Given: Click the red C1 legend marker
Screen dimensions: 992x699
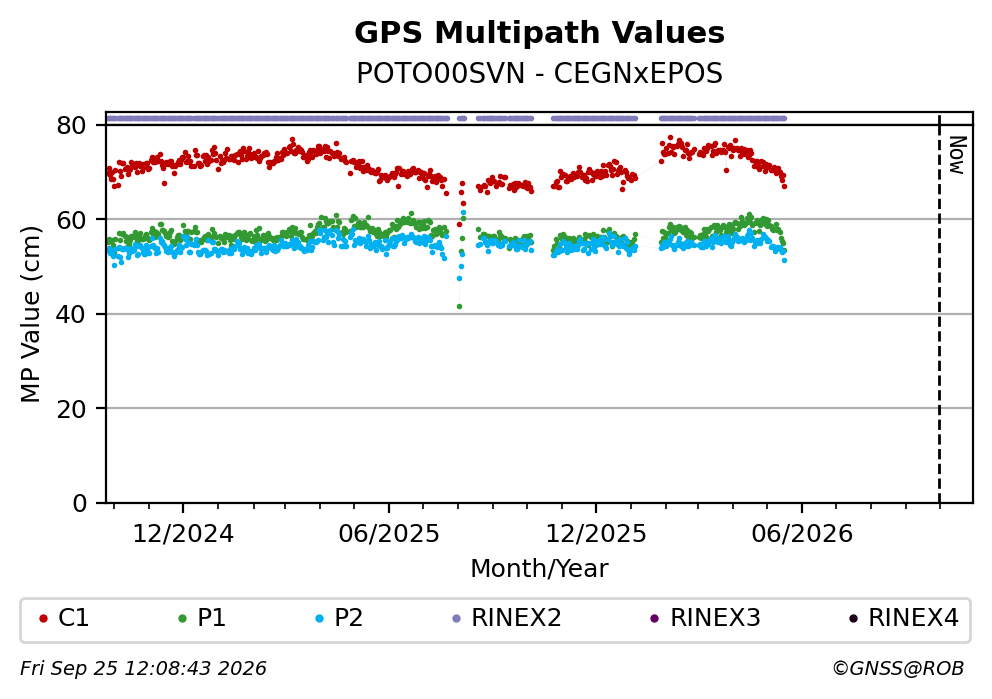Looking at the screenshot, I should click(x=43, y=619).
